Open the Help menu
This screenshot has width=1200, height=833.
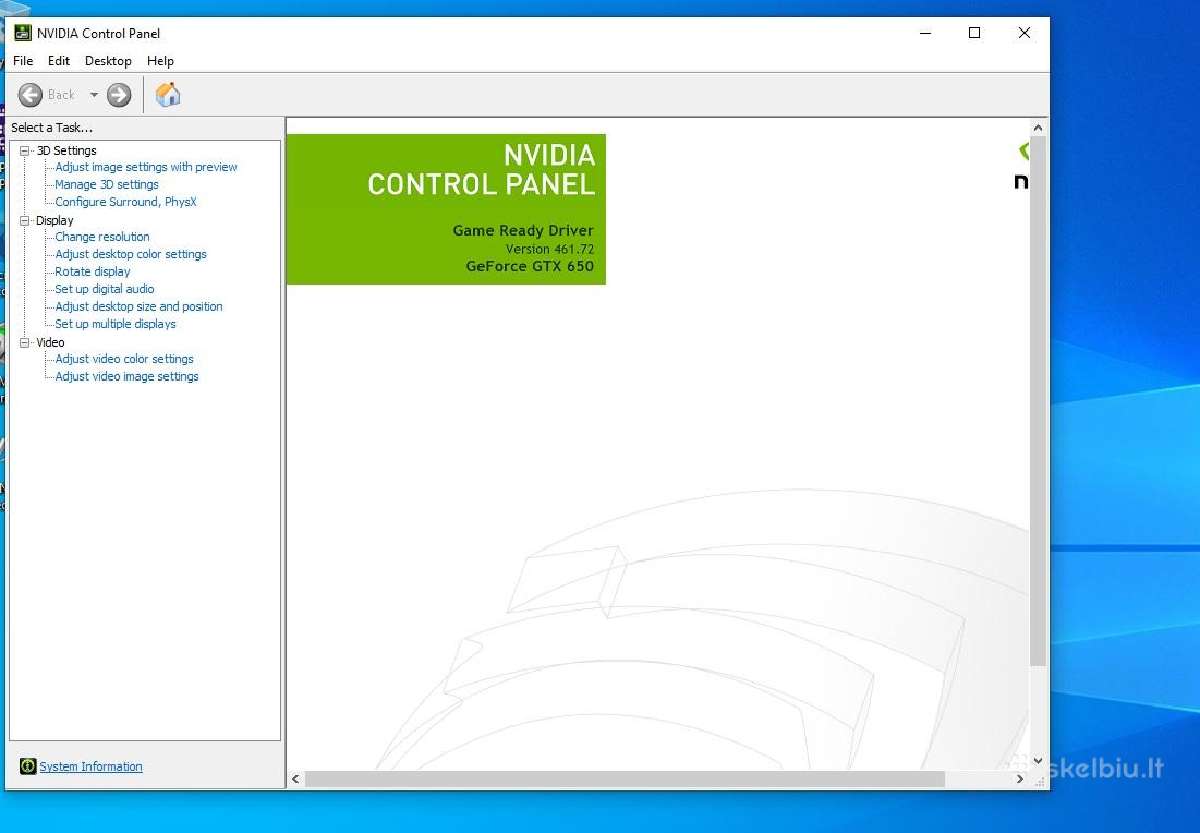160,61
